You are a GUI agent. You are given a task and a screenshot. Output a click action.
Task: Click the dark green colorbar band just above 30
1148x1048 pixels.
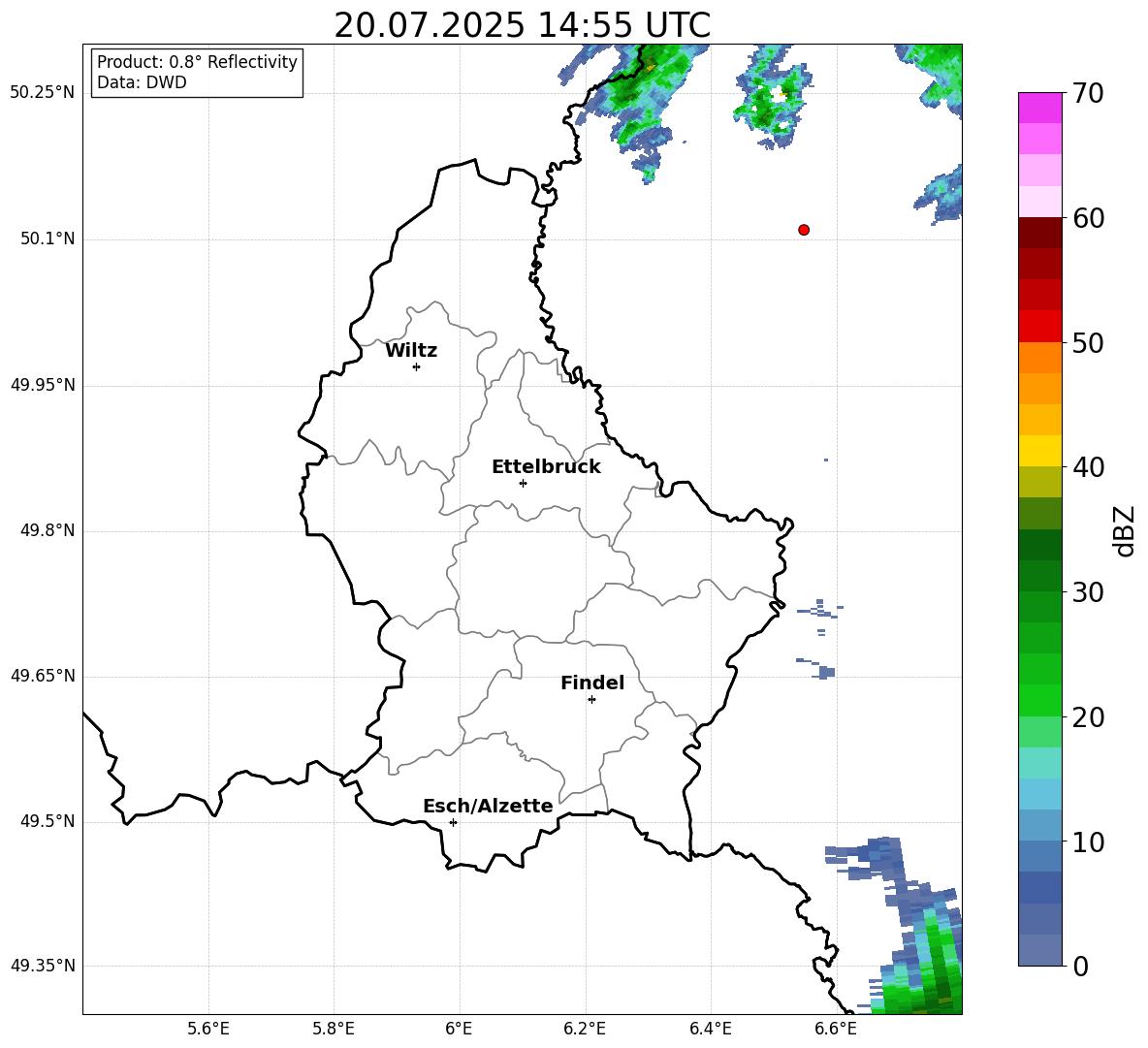click(1039, 576)
